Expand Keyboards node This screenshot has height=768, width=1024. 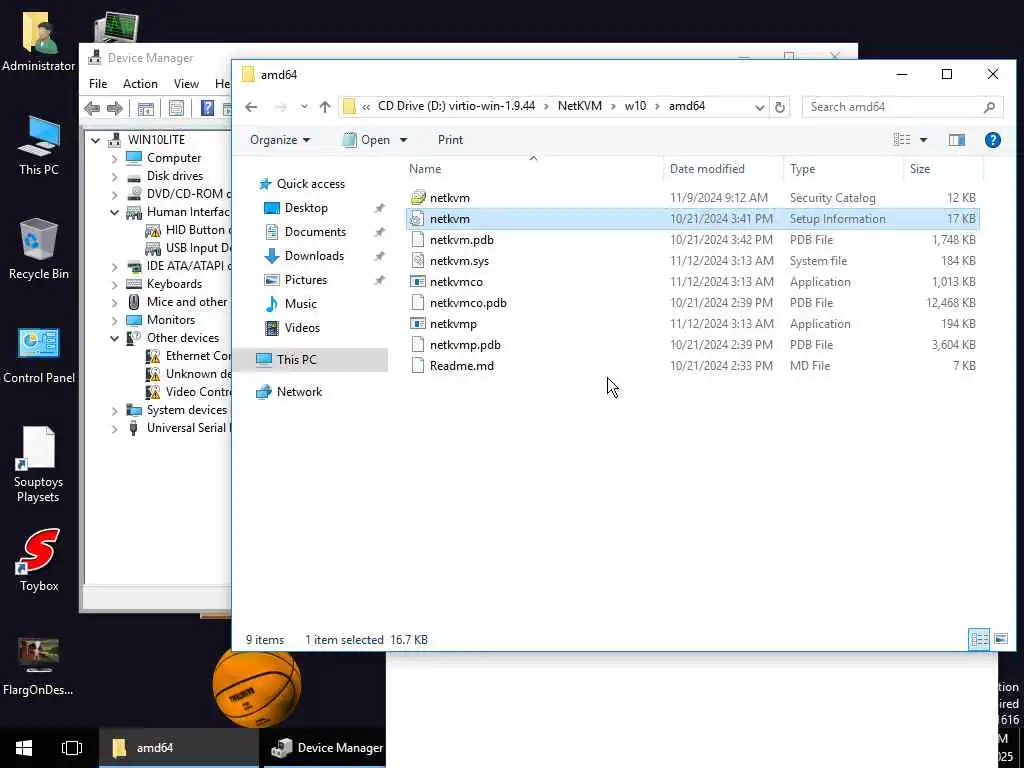coord(114,284)
